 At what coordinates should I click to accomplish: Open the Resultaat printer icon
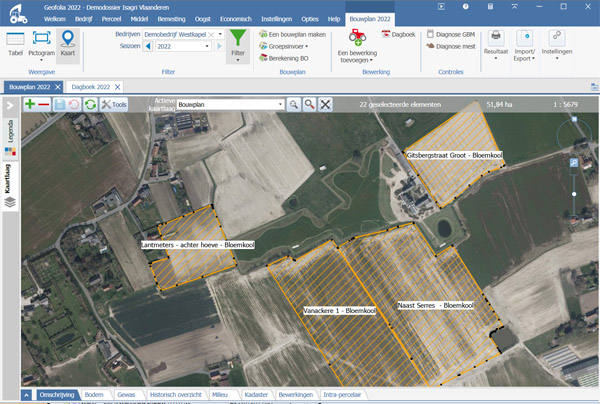tap(496, 36)
